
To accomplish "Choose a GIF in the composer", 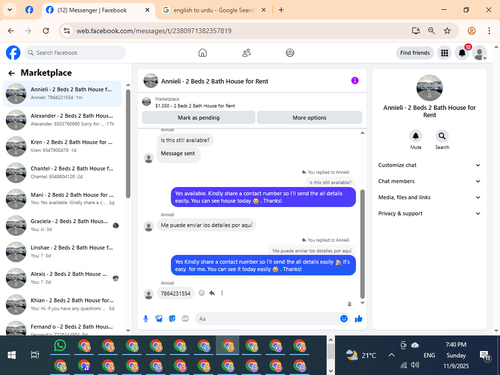I will tap(185, 319).
